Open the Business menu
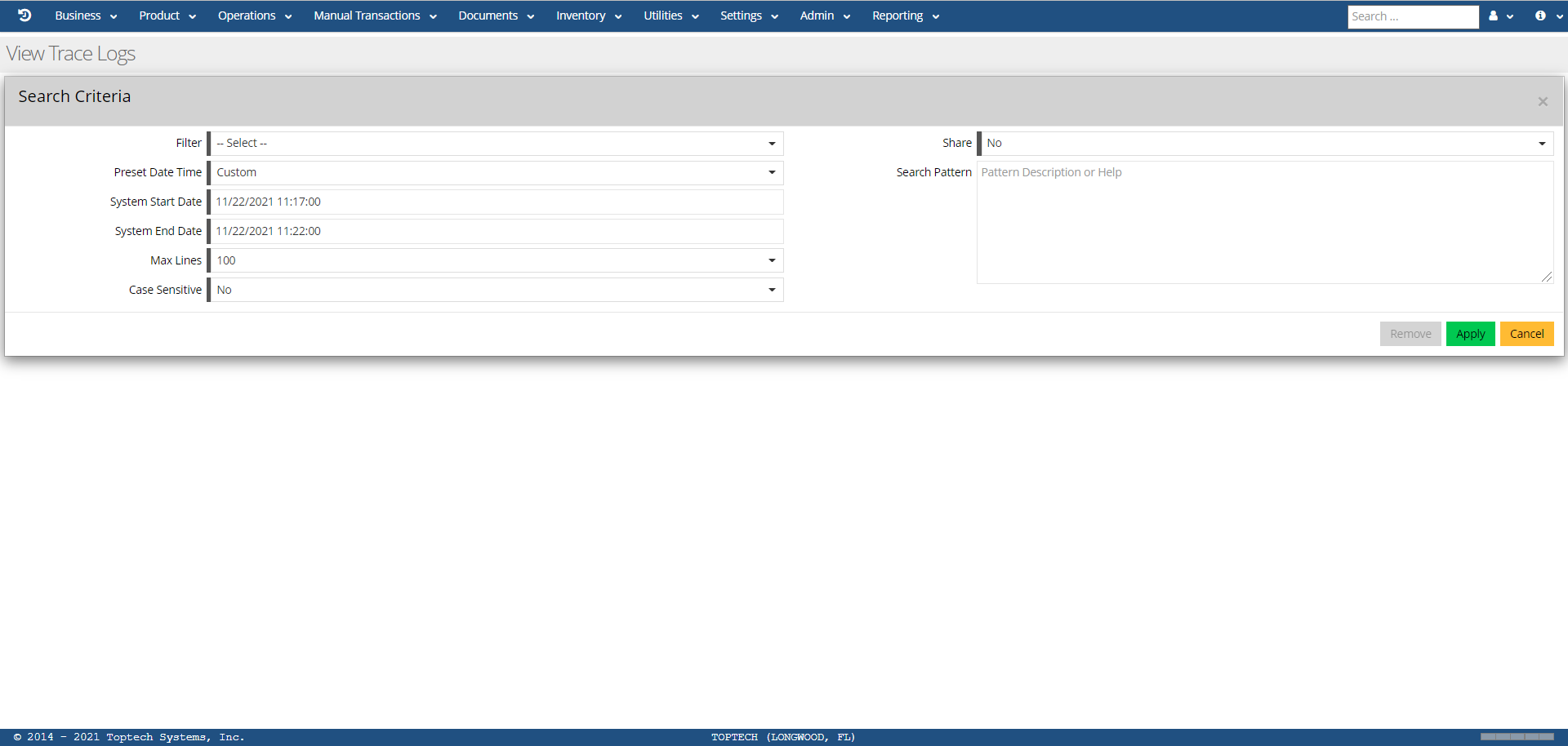Screen dimensions: 1568x746 86,16
